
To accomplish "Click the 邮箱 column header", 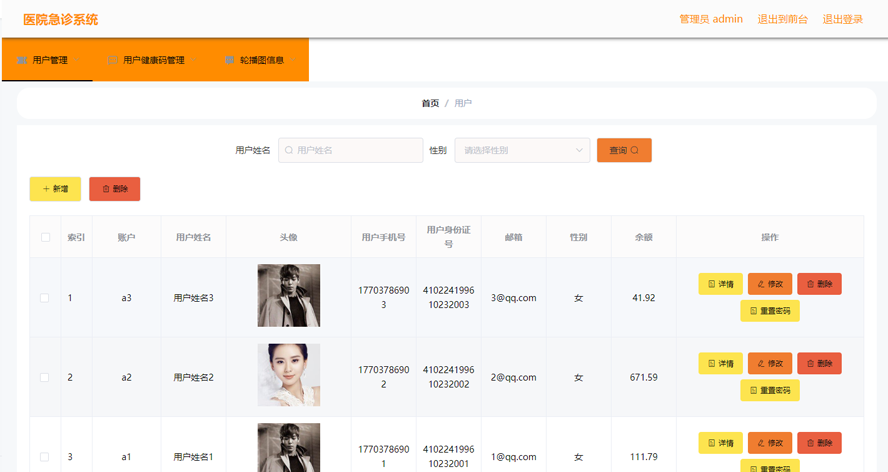I will point(514,237).
